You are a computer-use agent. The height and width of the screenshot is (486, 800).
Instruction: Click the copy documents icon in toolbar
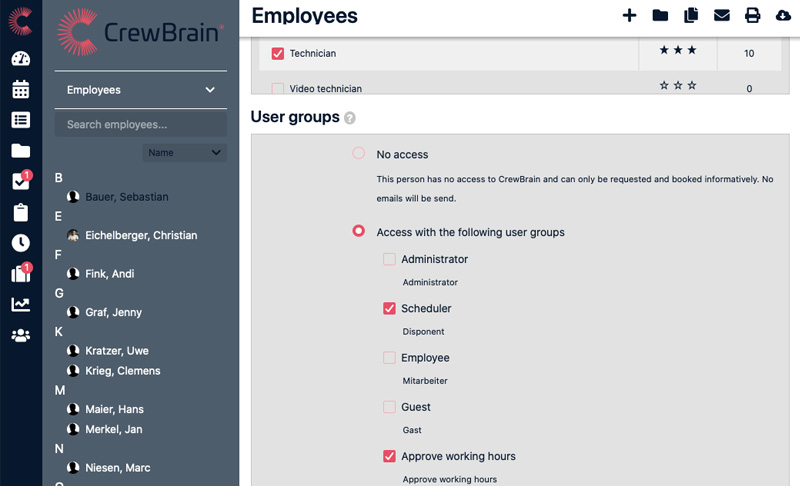690,15
